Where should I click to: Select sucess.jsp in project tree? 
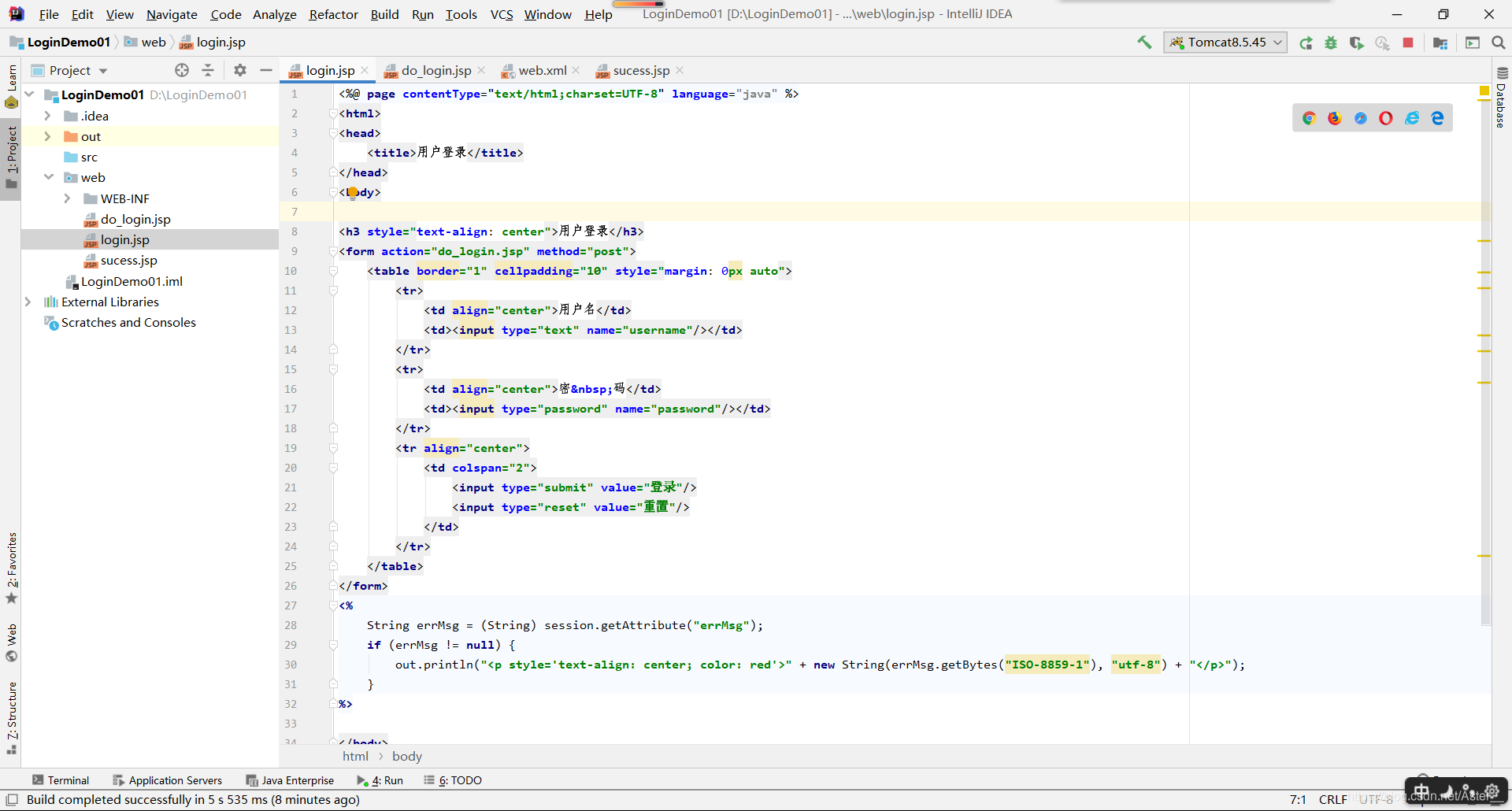tap(129, 260)
